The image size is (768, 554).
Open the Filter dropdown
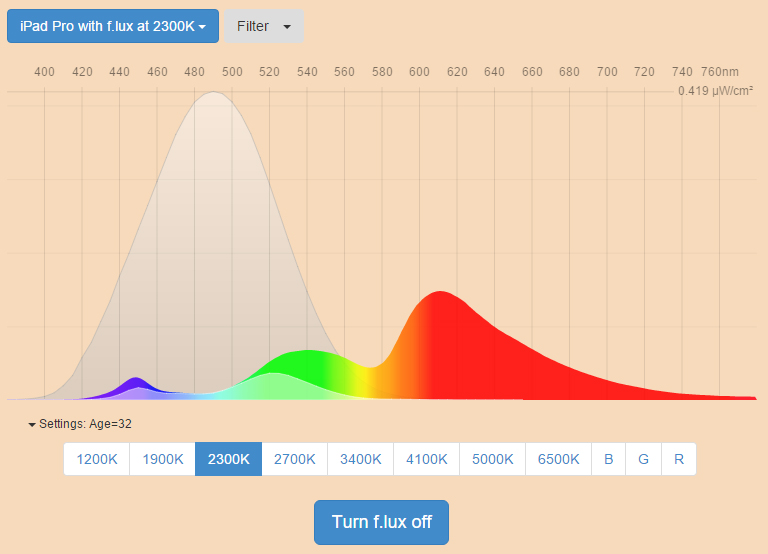click(263, 26)
